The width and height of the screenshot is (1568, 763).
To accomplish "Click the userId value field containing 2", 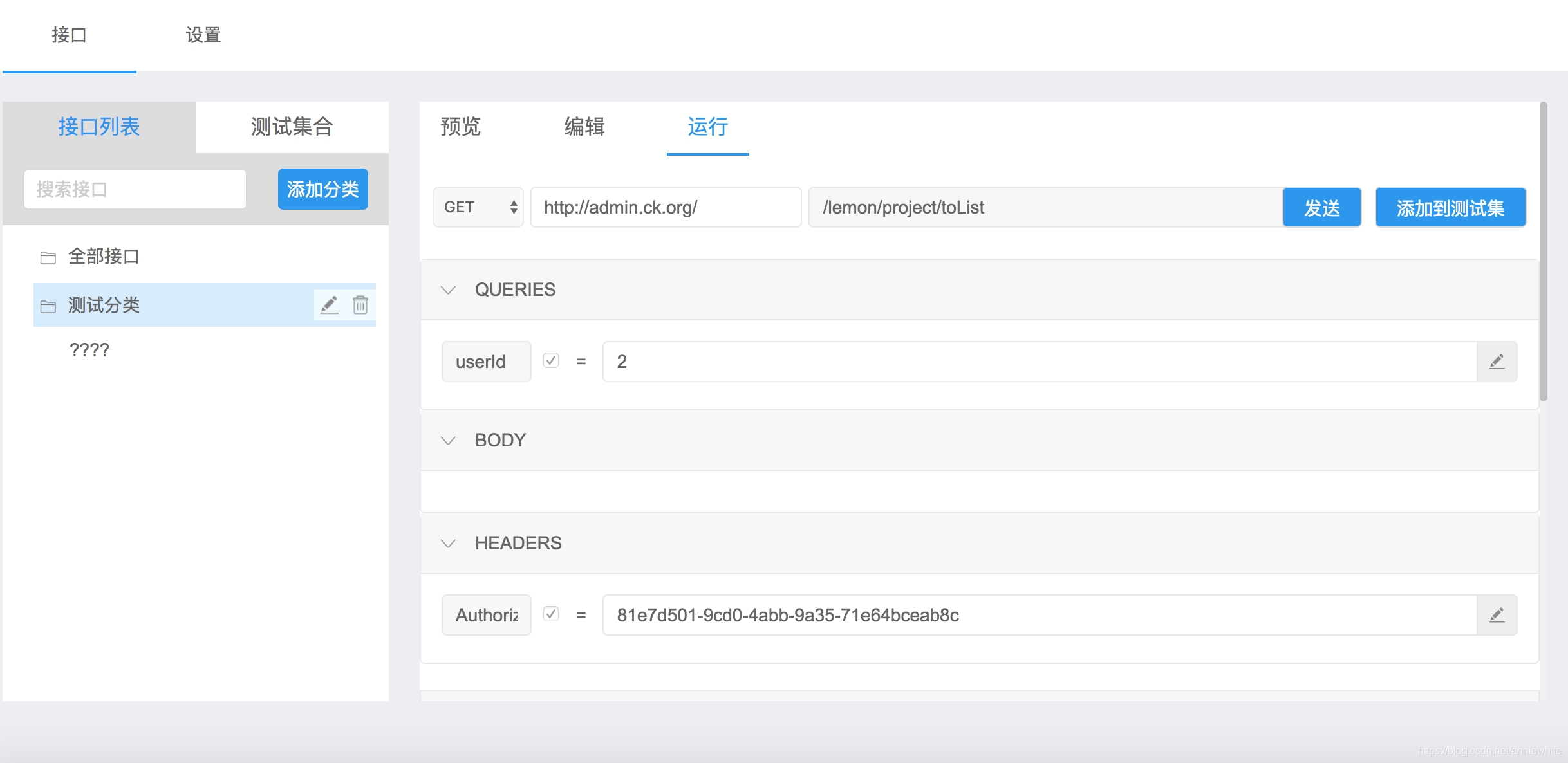I will tap(1040, 362).
